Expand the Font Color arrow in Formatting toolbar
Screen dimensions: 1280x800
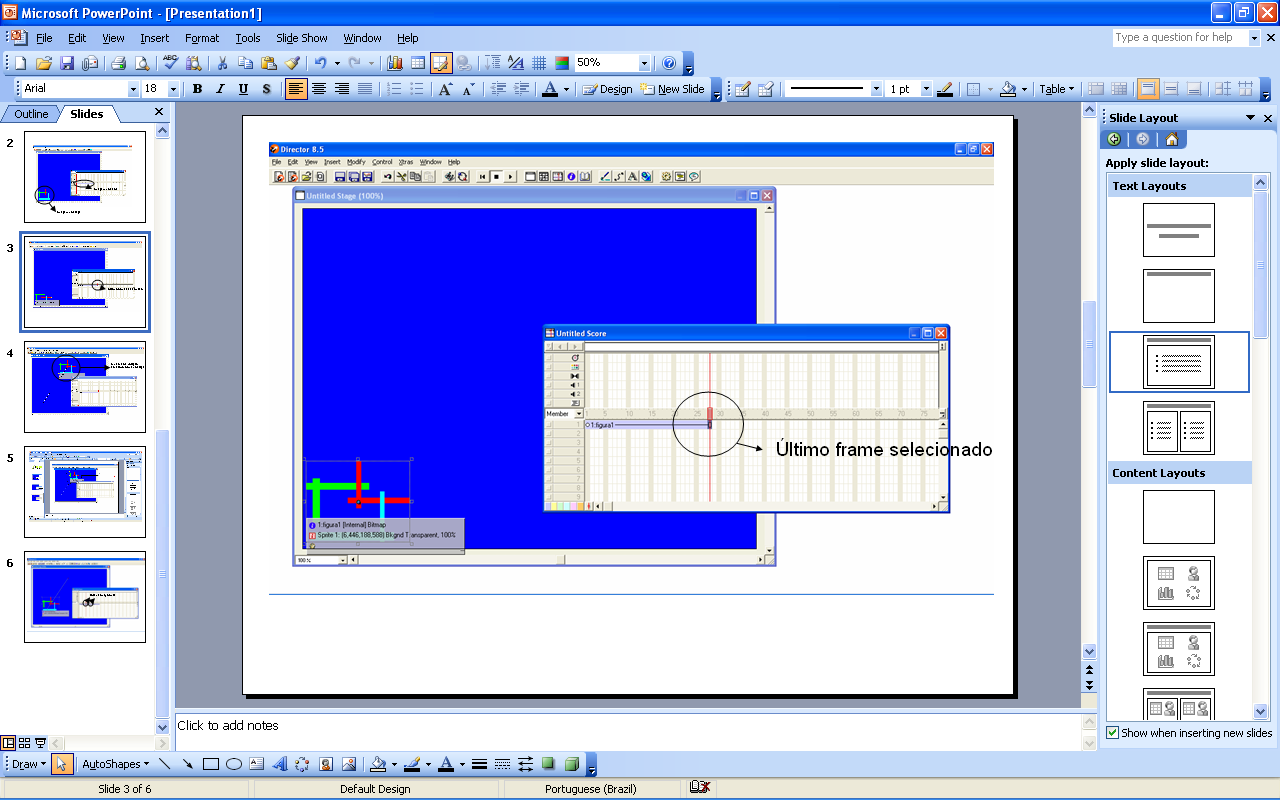click(x=566, y=89)
